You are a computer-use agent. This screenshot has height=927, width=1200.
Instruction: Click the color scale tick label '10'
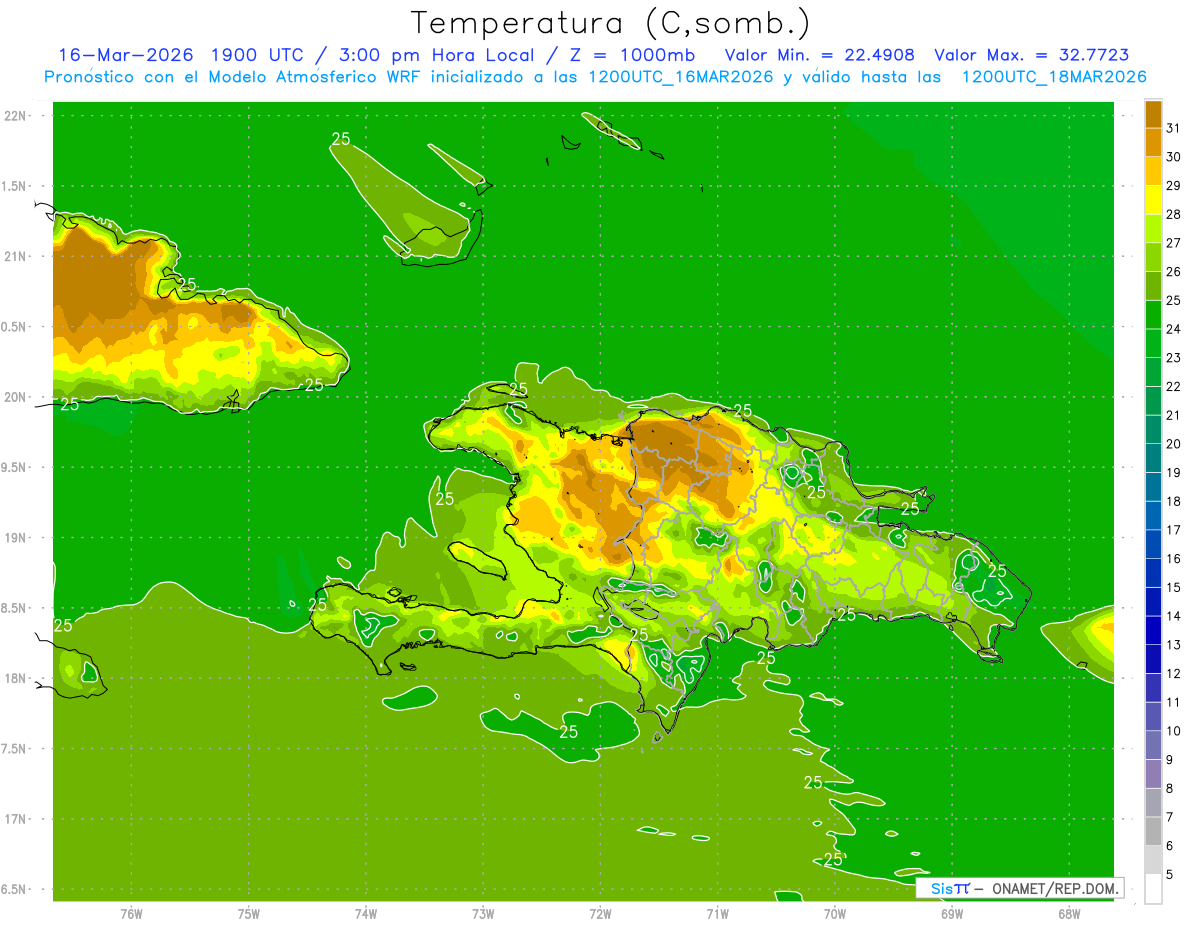(1173, 731)
